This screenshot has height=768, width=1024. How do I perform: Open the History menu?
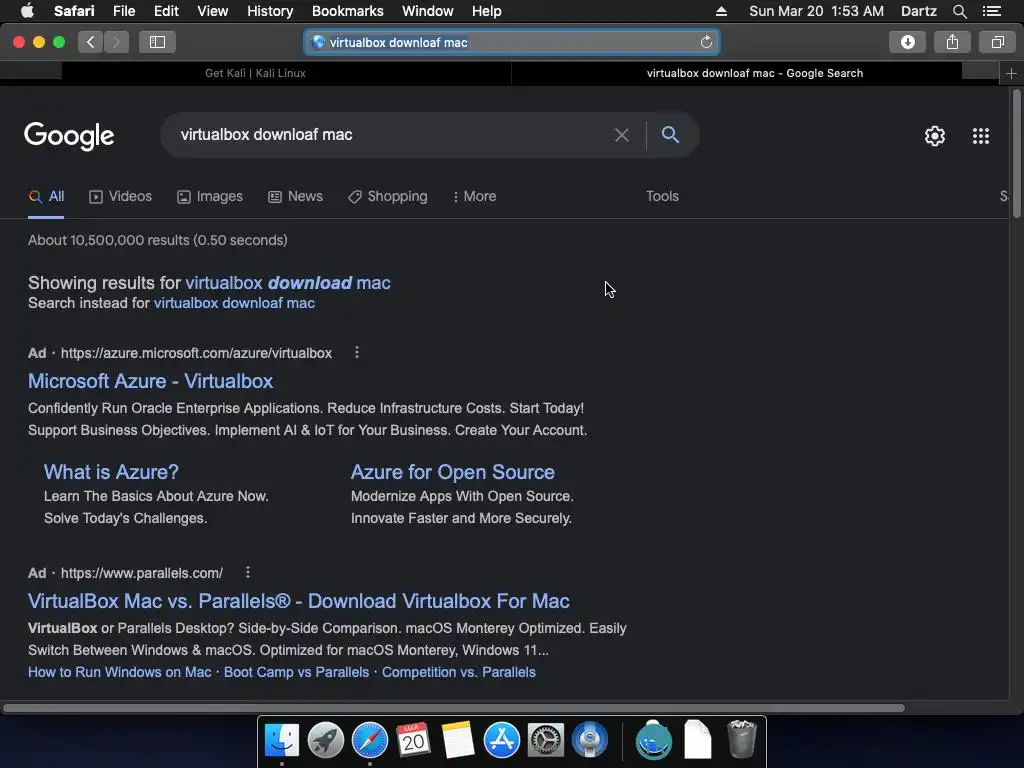(x=270, y=11)
